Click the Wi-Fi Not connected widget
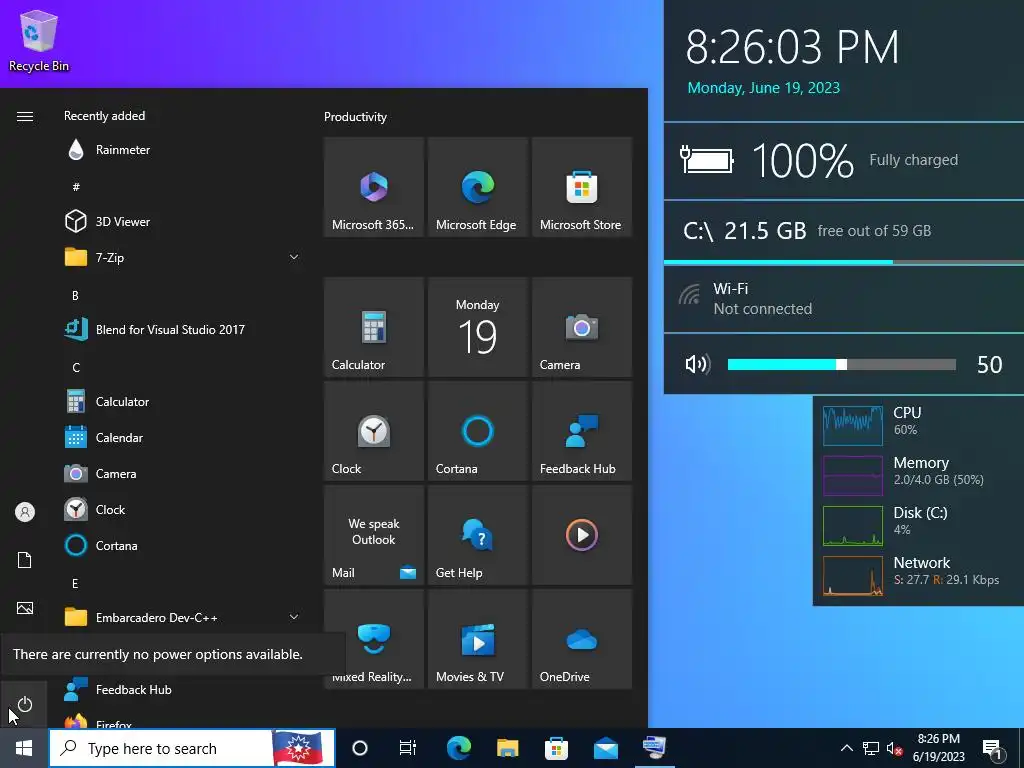This screenshot has height=768, width=1024. 844,299
